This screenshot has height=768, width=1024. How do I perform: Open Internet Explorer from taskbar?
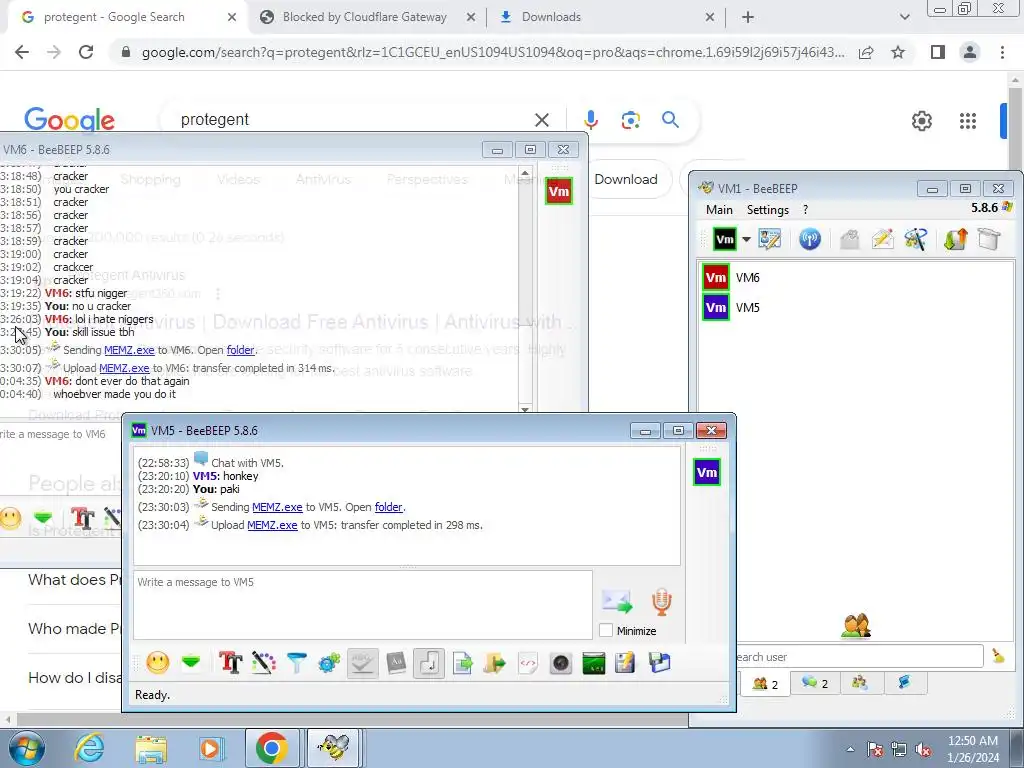coord(89,748)
